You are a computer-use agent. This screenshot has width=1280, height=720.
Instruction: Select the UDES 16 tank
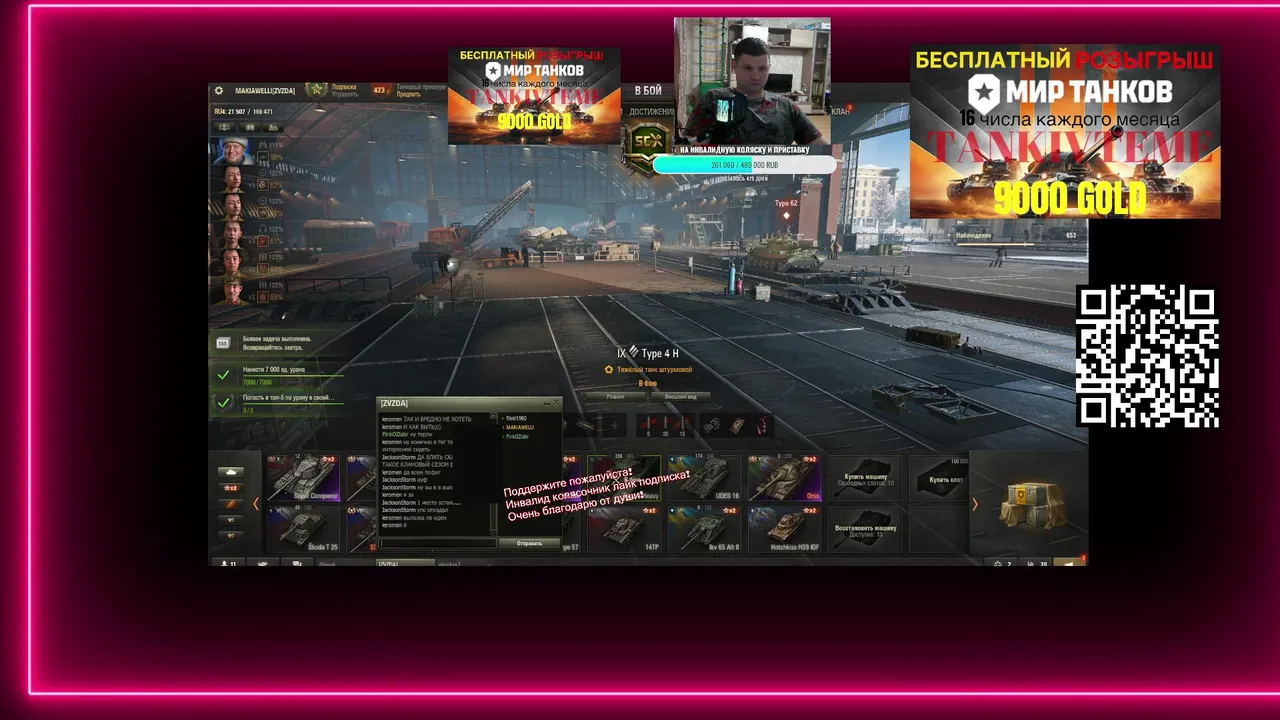704,478
